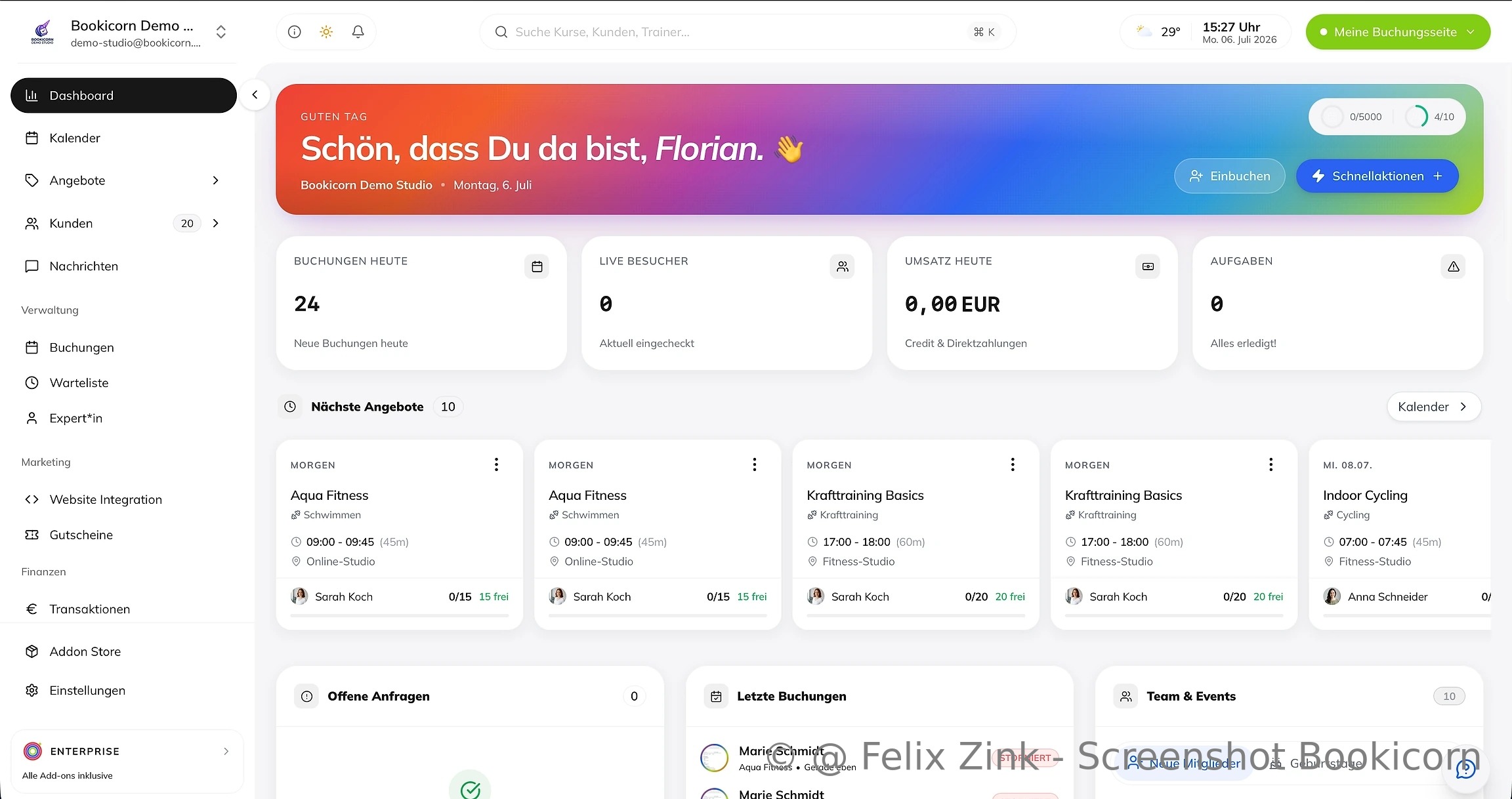Open three-dot menu on first Krafttraining Basics card

click(x=1013, y=464)
